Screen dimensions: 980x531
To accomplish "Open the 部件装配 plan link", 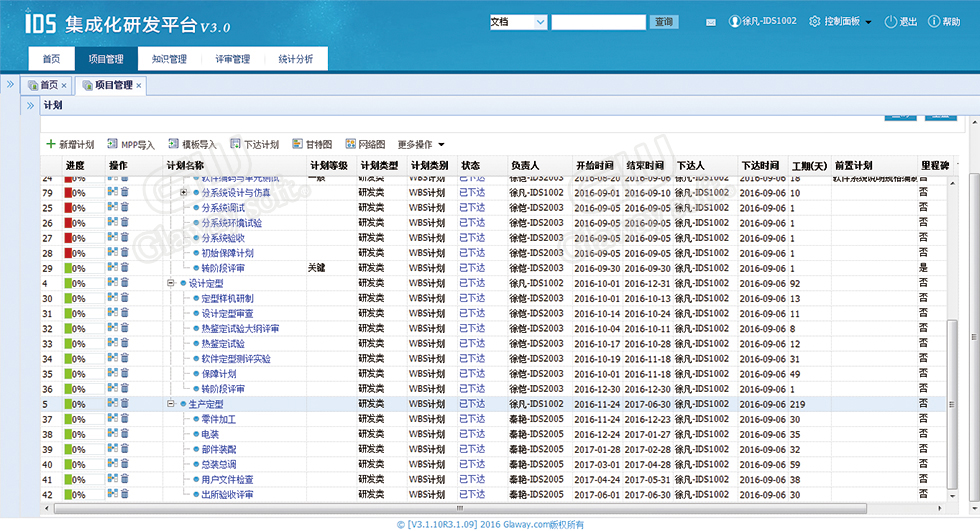I will coord(219,449).
